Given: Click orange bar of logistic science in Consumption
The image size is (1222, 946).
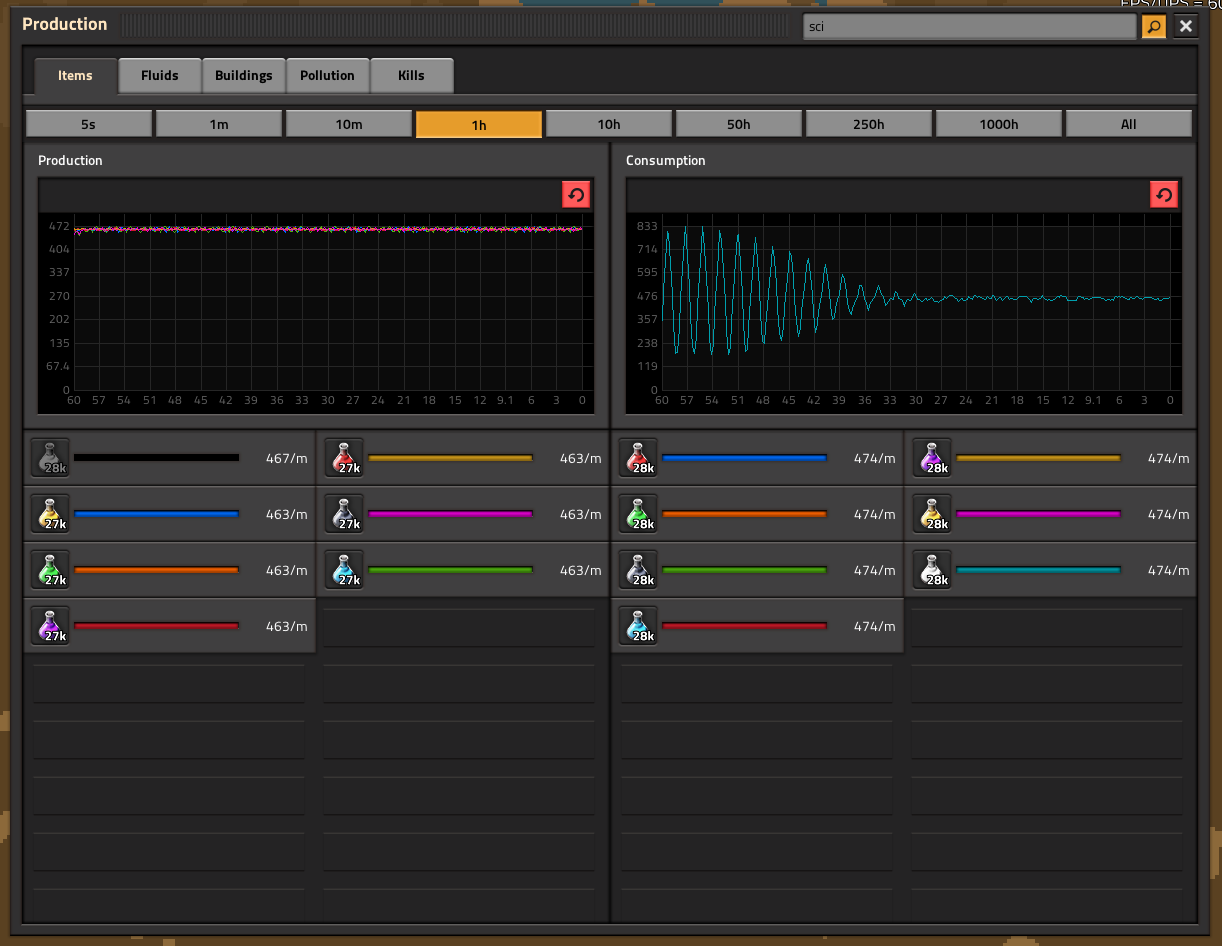Looking at the screenshot, I should (745, 514).
